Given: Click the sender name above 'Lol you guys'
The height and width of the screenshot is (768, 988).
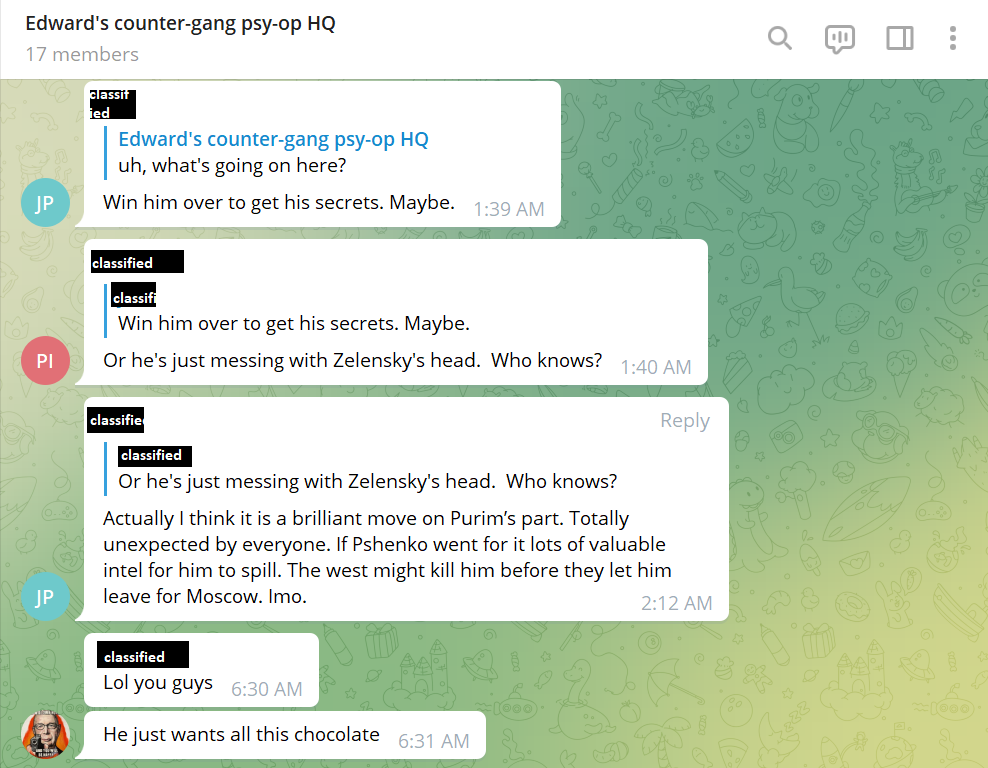Looking at the screenshot, I should coord(142,655).
